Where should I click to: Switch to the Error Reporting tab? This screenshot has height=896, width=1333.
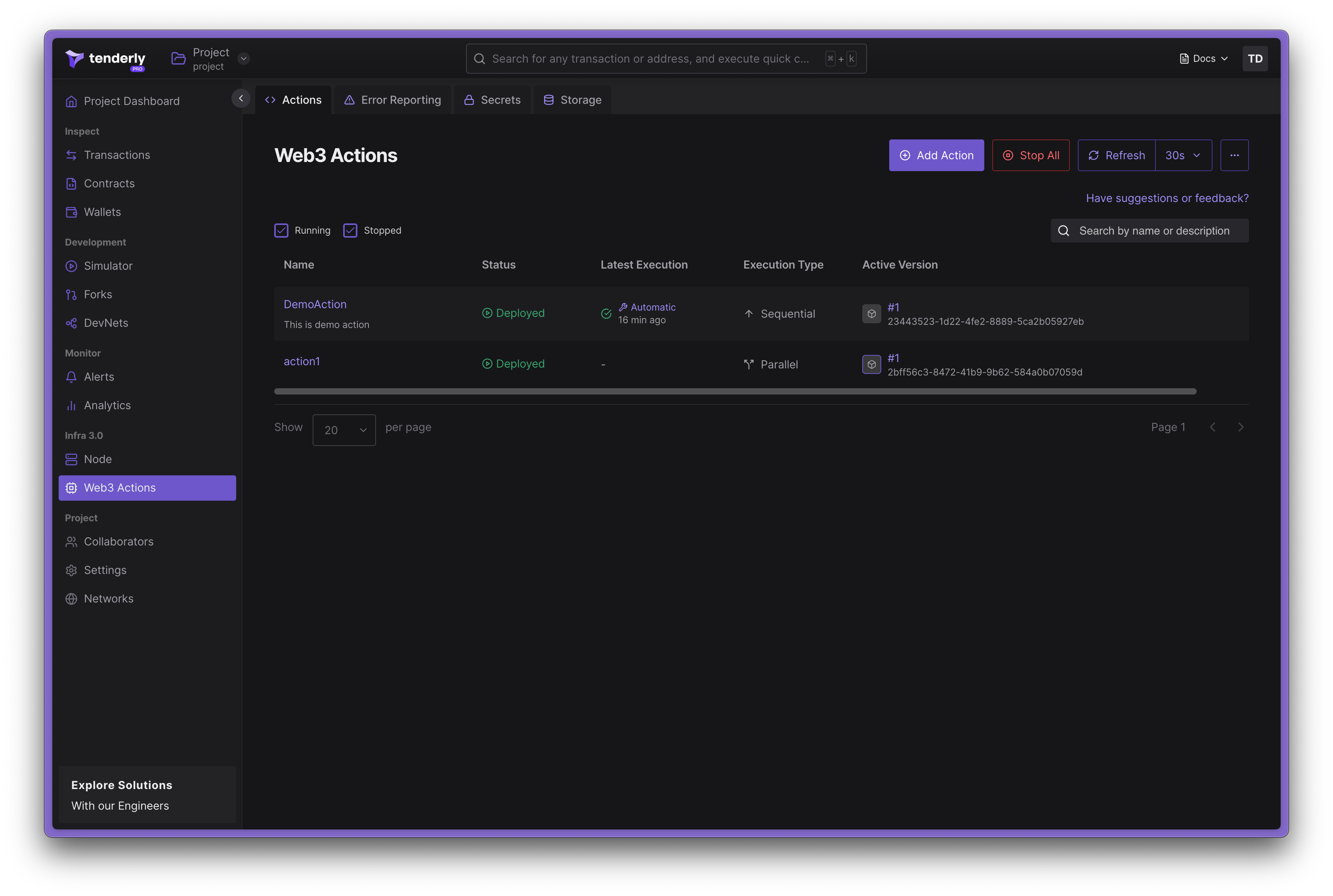pyautogui.click(x=393, y=100)
